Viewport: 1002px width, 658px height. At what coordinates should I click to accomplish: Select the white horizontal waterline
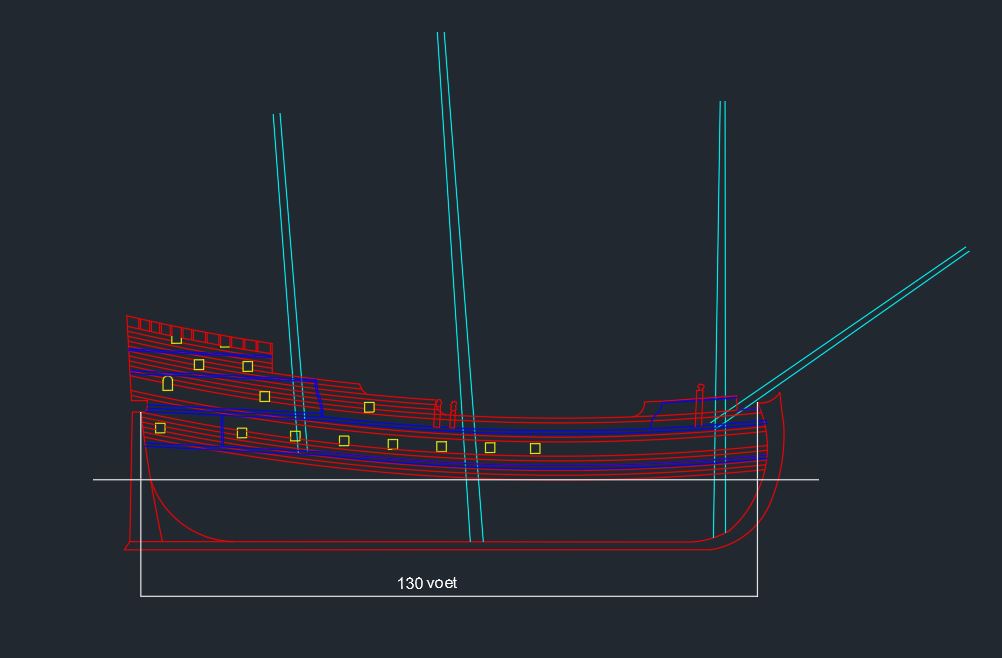click(456, 479)
